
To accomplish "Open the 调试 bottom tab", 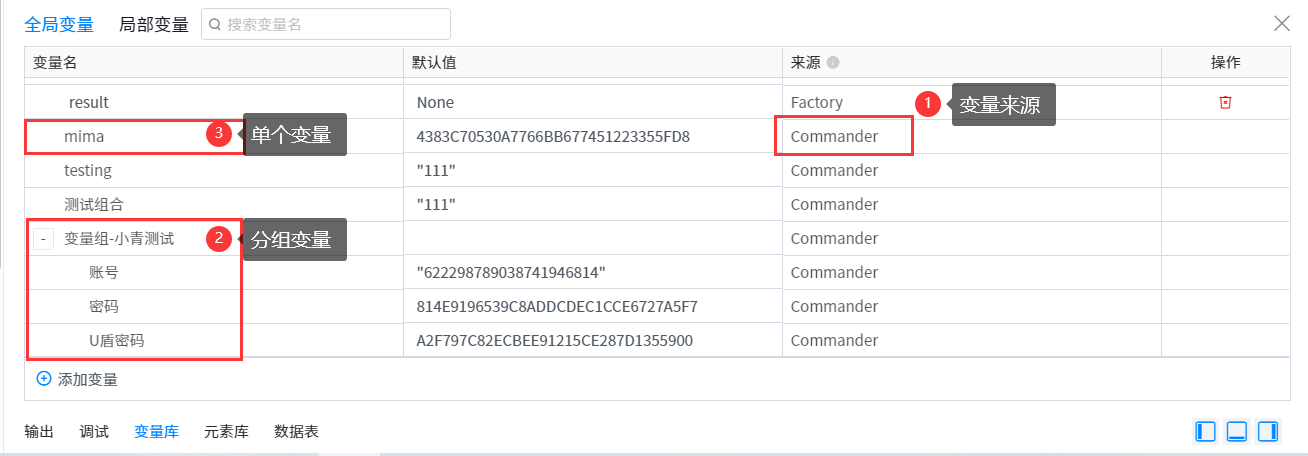I will pyautogui.click(x=94, y=432).
